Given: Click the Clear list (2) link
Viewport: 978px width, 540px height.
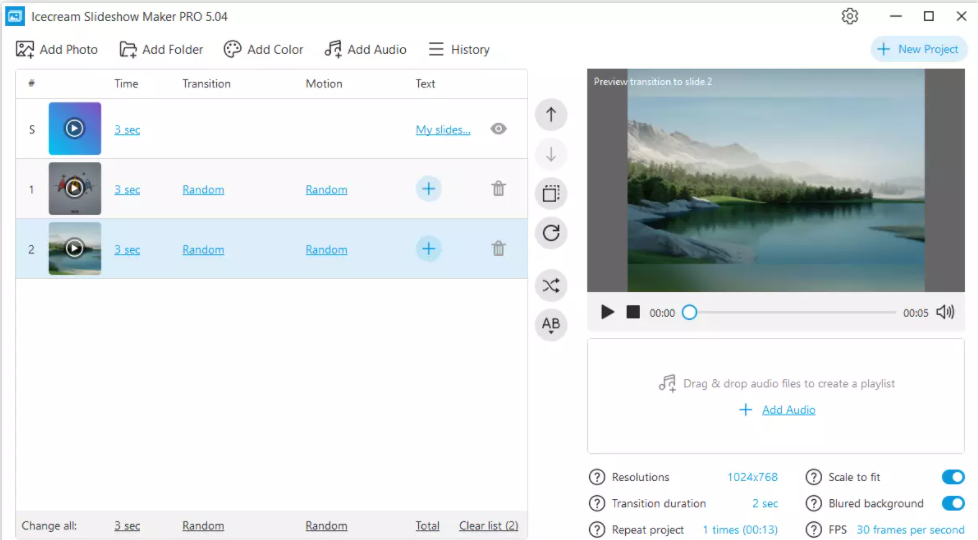Looking at the screenshot, I should tap(488, 525).
